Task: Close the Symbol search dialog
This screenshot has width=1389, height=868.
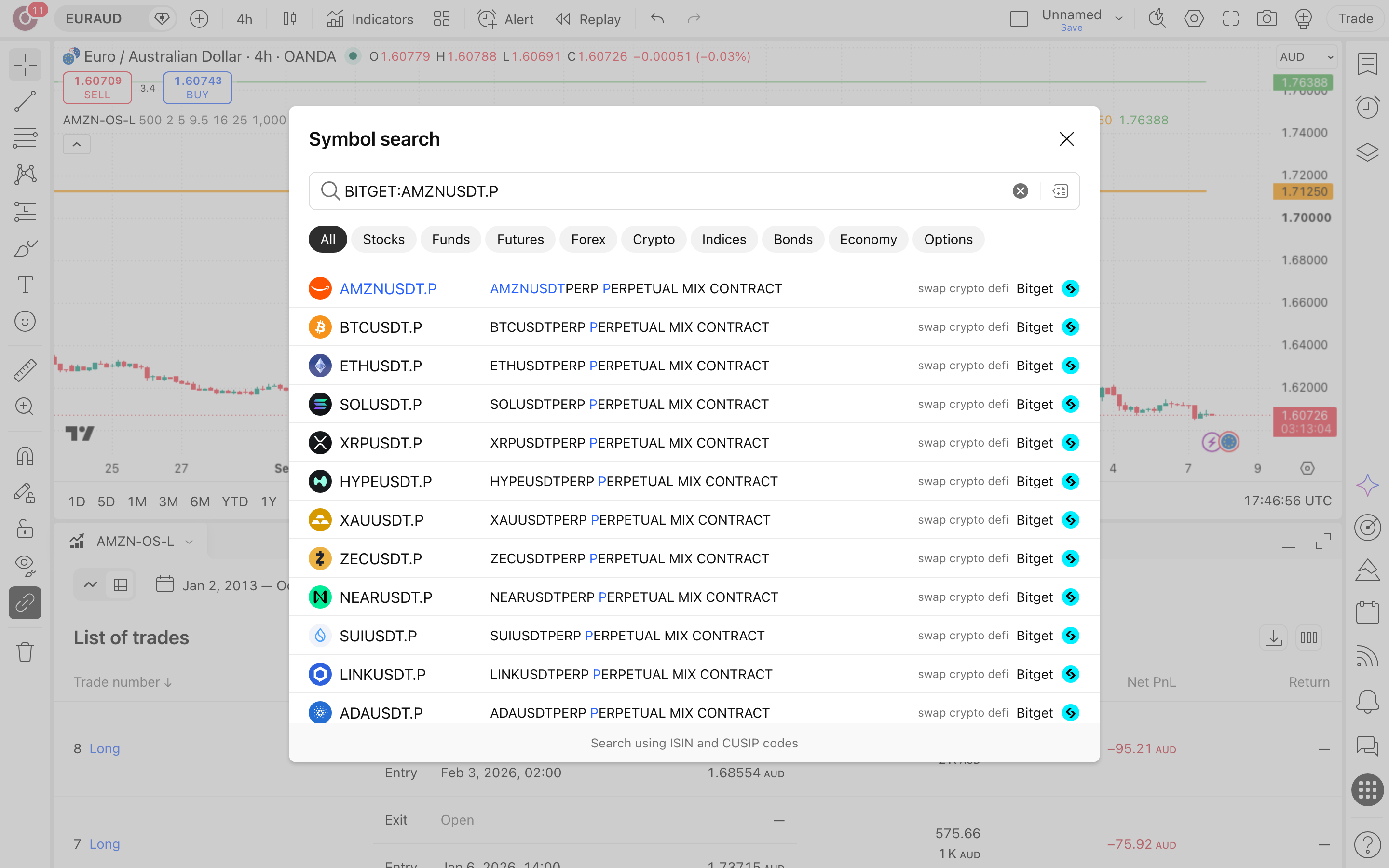Action: (x=1066, y=139)
